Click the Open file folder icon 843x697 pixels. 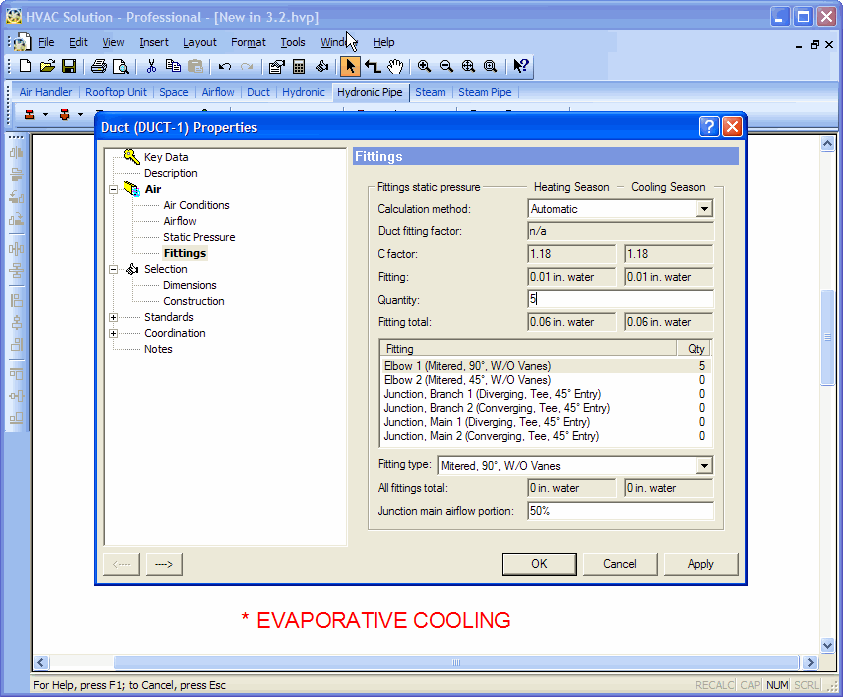coord(47,66)
